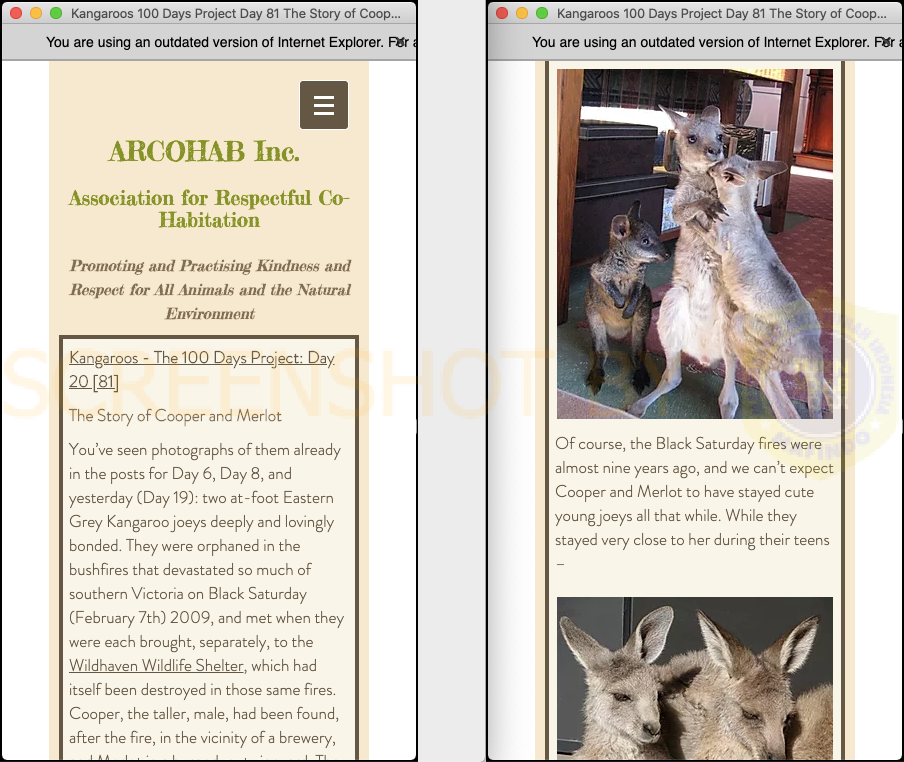Click the 'Promoting and Practising Kindness' tagline
Viewport: 904px width, 762px height.
(210, 289)
